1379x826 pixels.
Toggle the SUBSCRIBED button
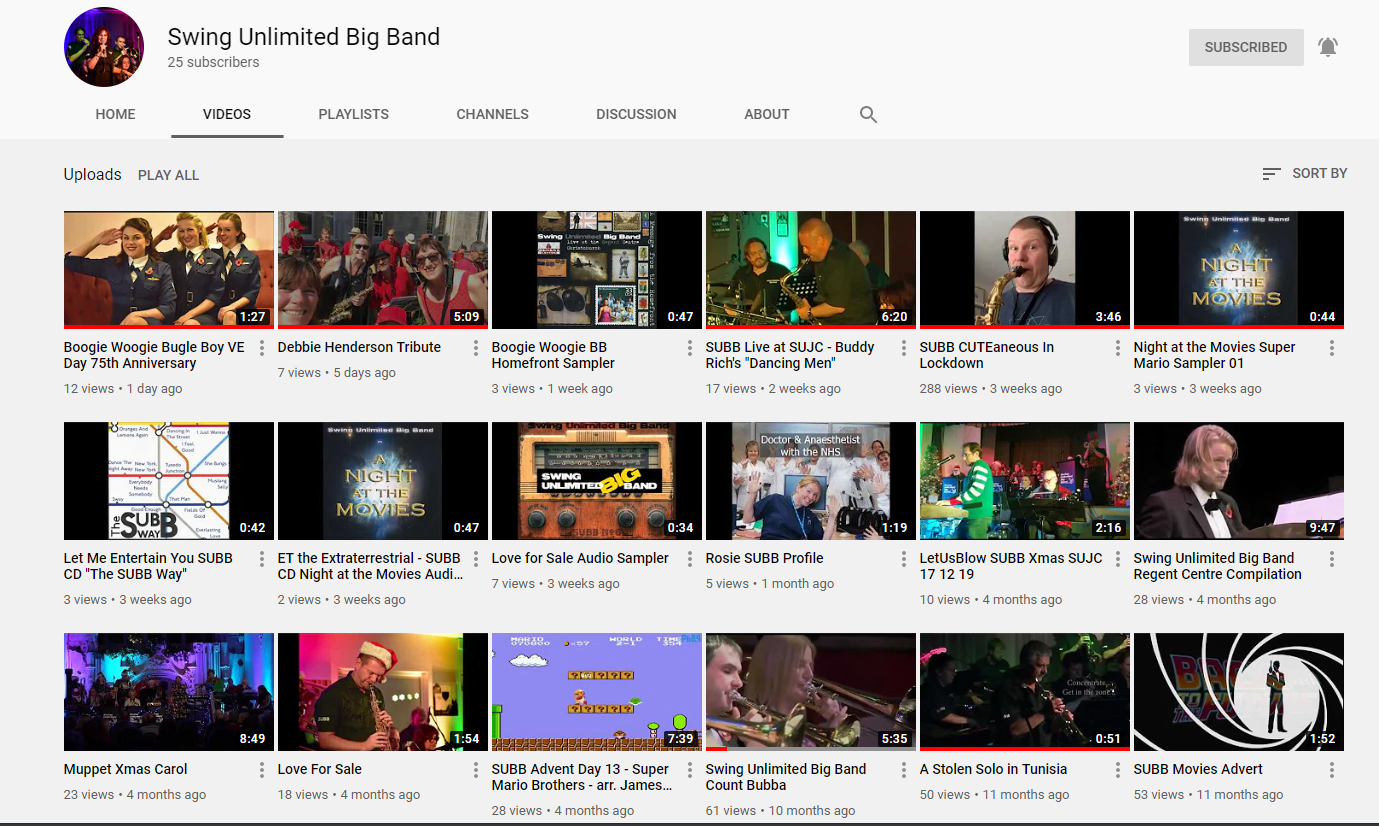coord(1245,47)
